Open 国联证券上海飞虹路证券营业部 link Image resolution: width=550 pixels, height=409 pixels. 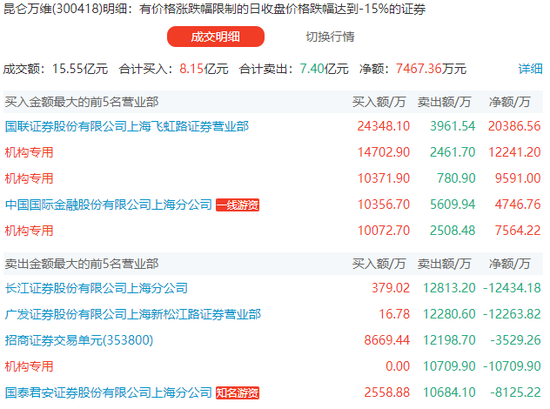point(127,126)
